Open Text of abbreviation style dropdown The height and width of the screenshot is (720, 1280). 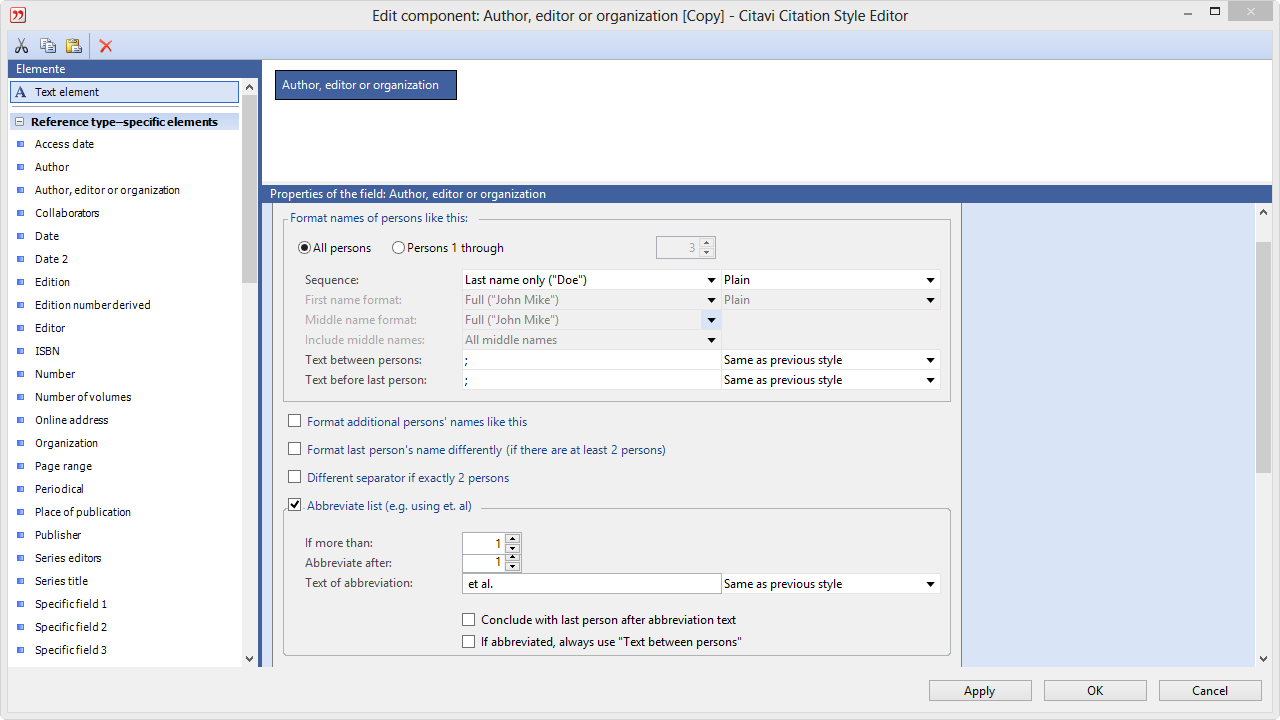tap(930, 584)
